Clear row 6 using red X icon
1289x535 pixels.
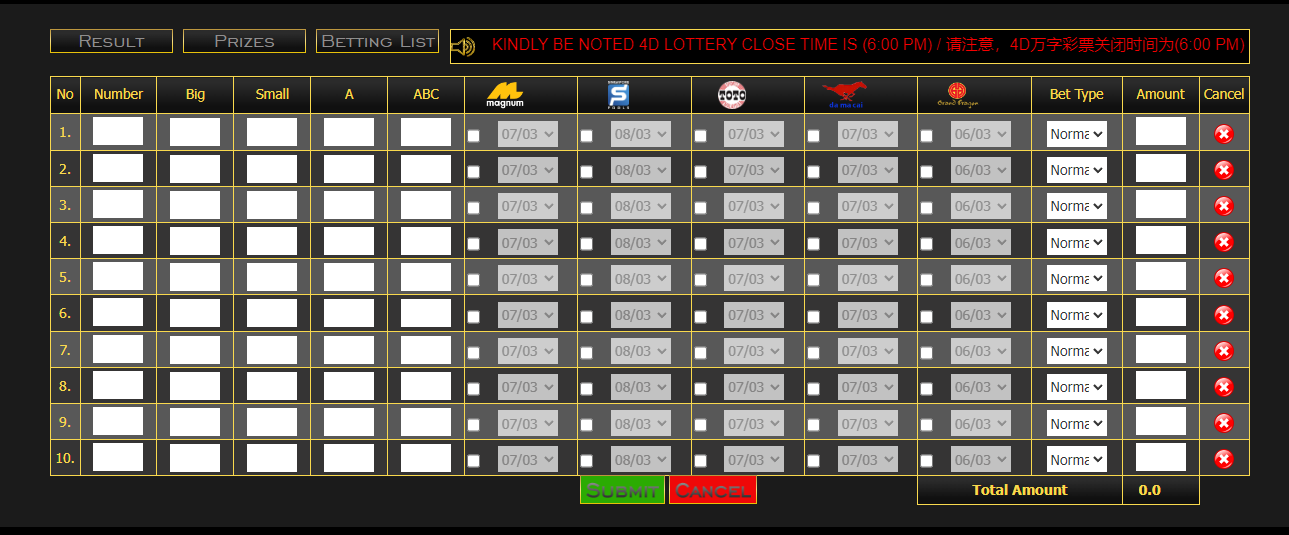(1223, 315)
